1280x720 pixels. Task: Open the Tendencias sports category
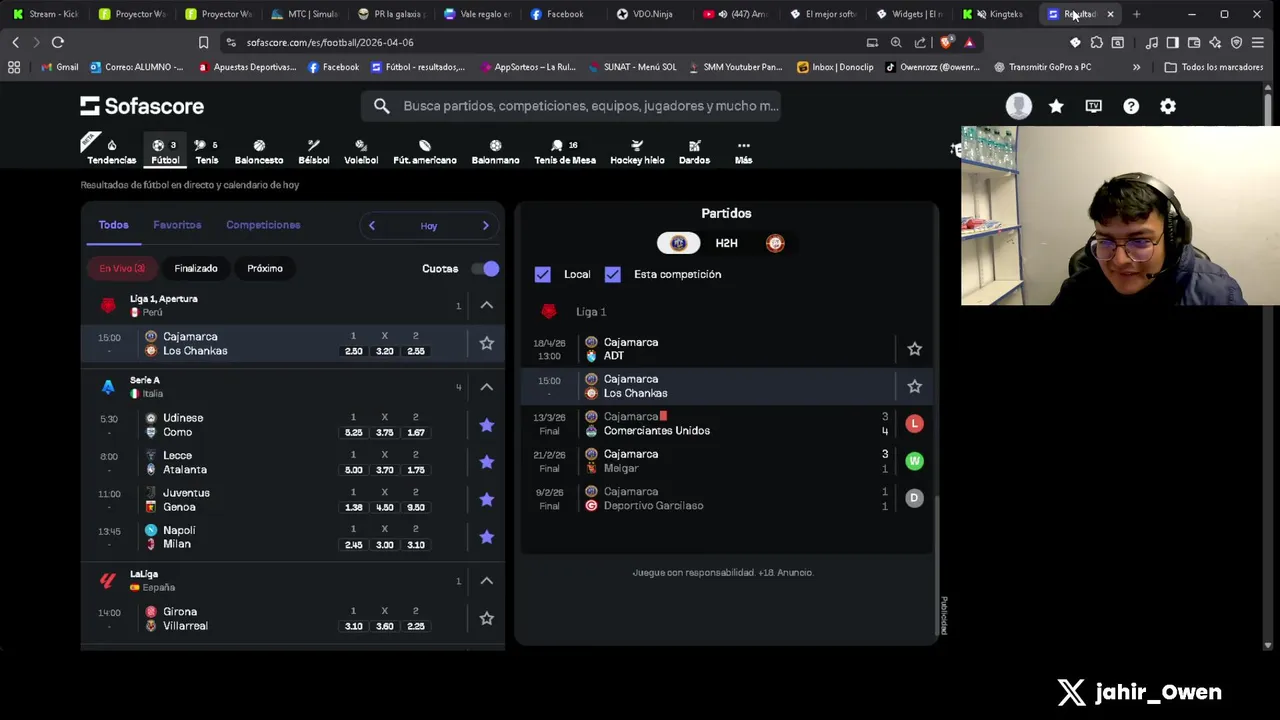point(111,152)
